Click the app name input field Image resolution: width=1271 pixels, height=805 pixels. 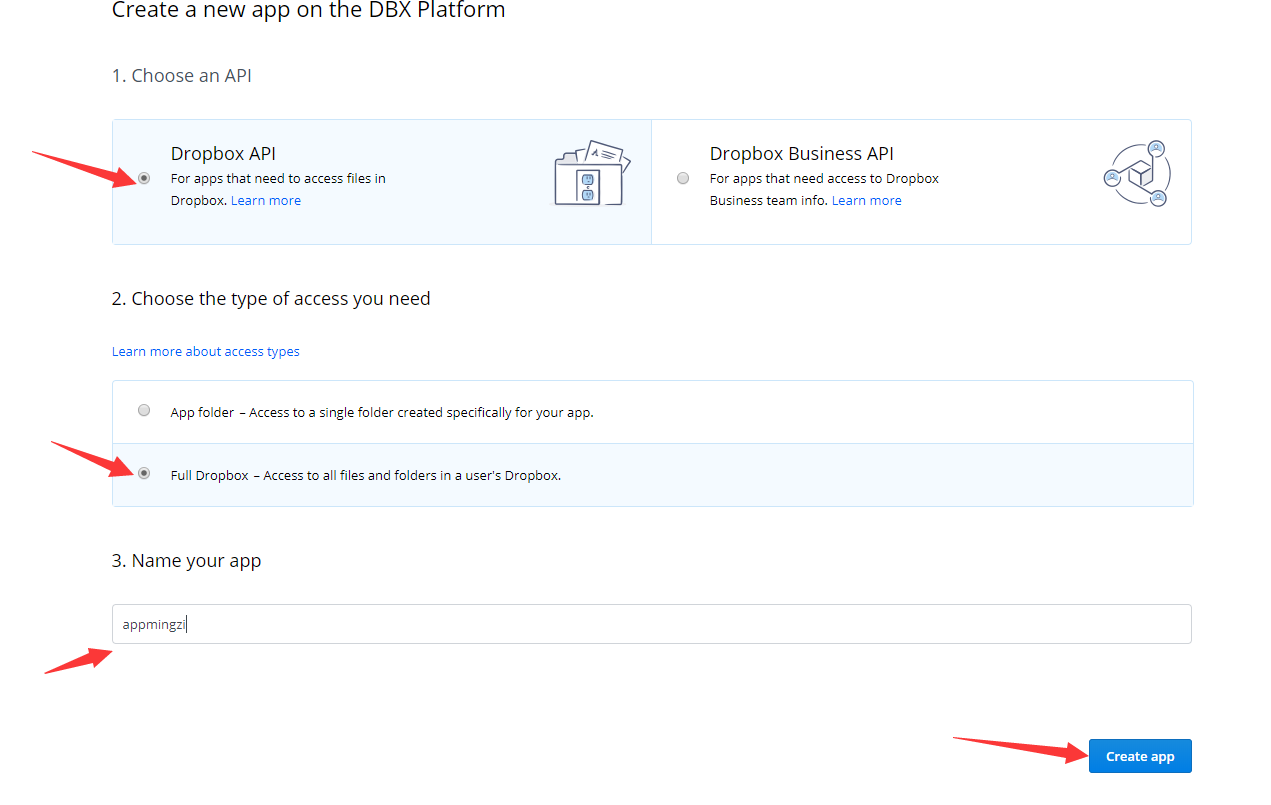point(652,624)
